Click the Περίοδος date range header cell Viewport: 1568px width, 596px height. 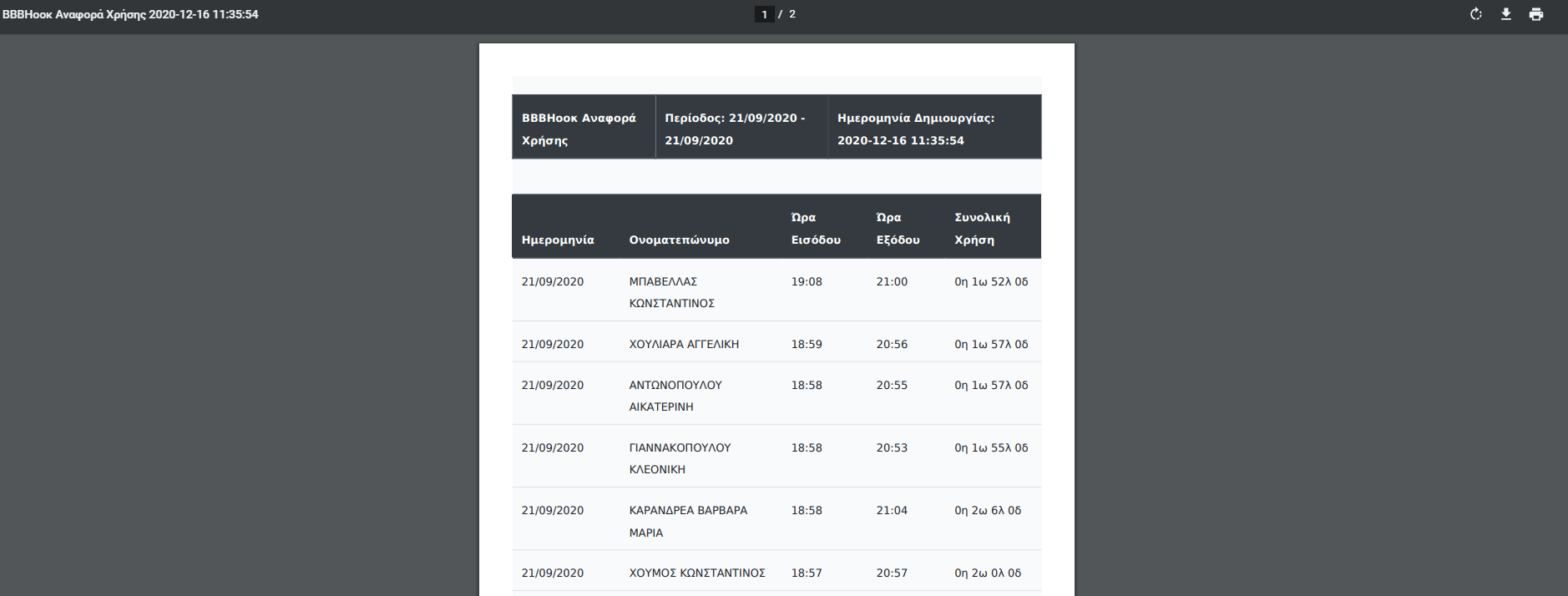coord(735,129)
